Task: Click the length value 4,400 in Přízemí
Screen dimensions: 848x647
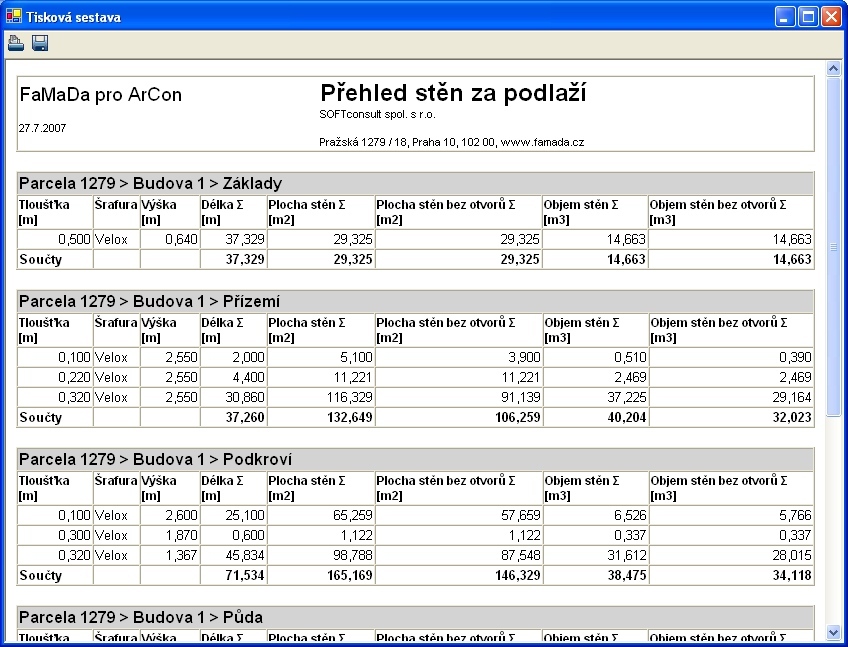Action: click(x=248, y=377)
